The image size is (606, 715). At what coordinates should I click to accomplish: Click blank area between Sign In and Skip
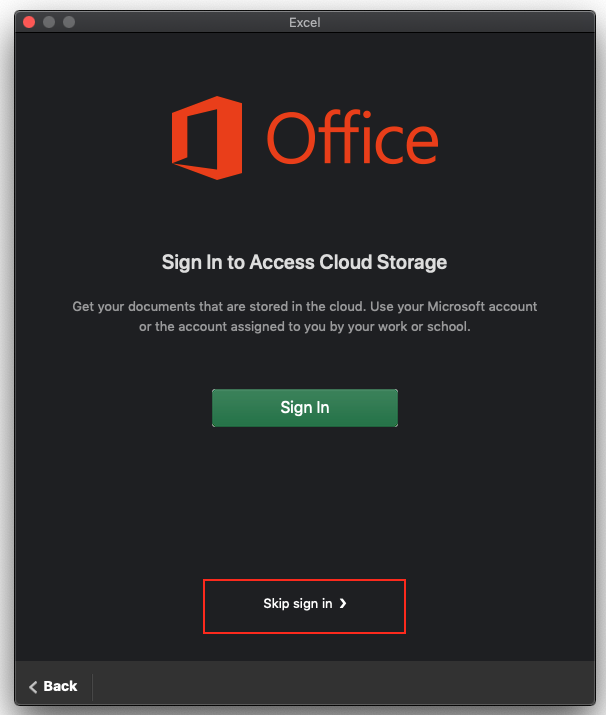coord(305,502)
